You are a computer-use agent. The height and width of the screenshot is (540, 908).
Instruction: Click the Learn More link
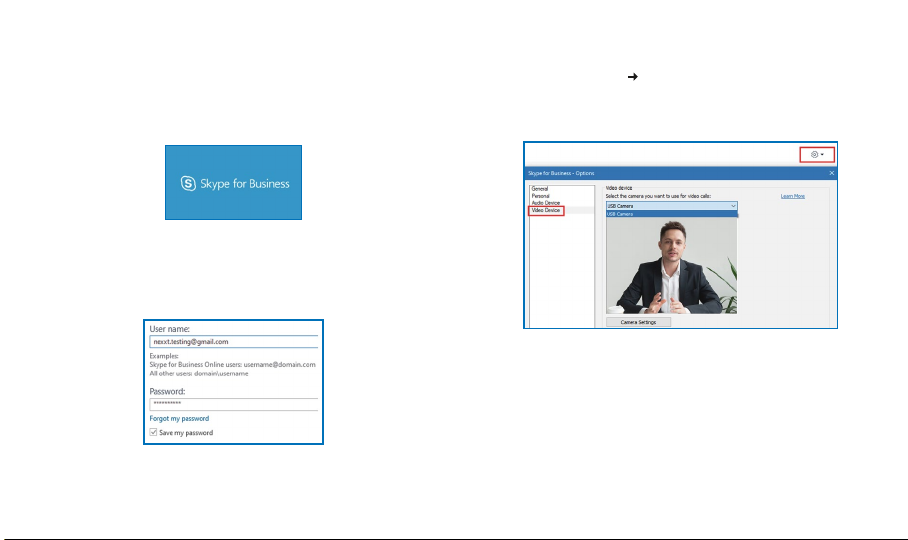[x=793, y=196]
